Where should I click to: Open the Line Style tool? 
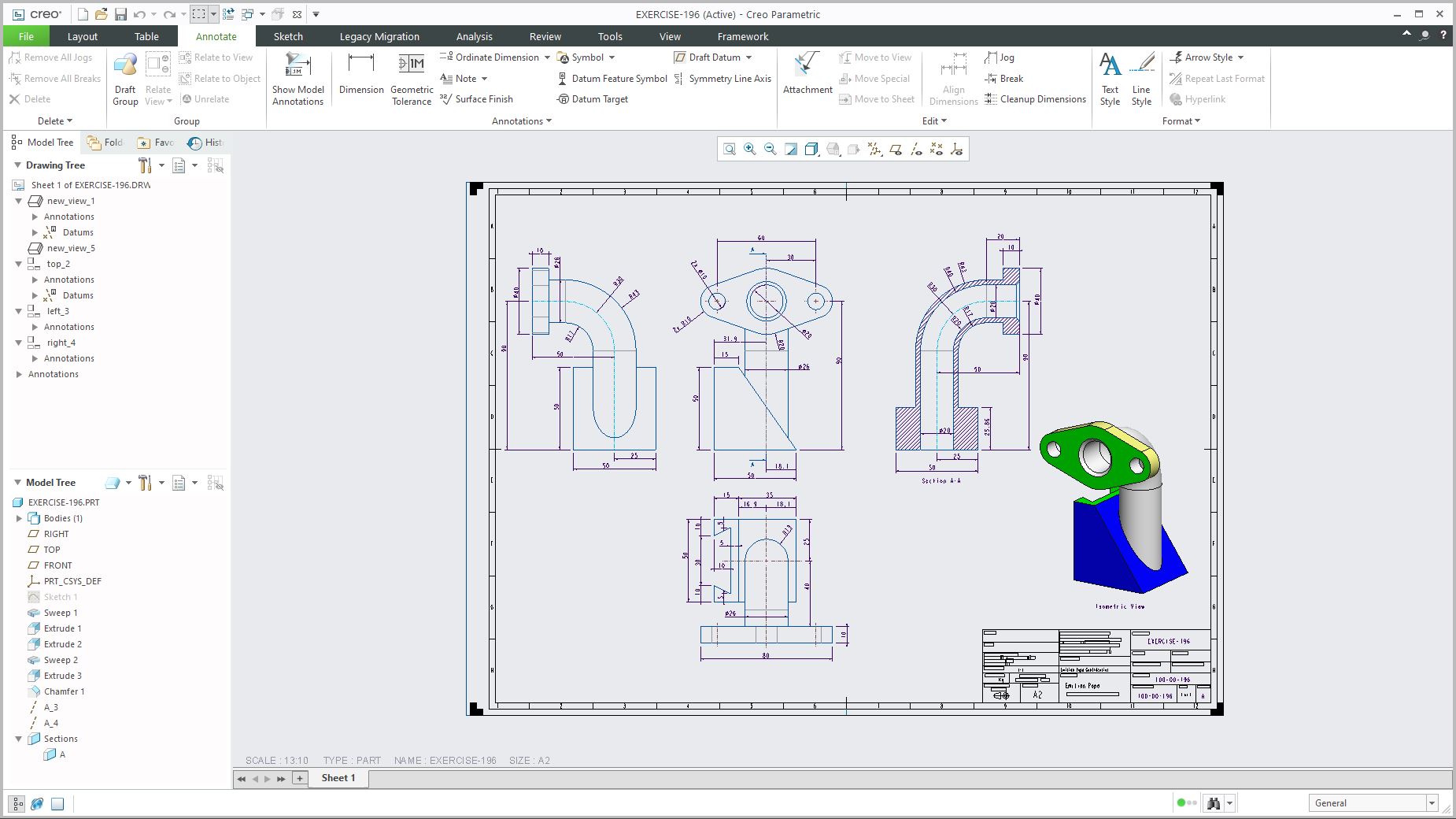1141,79
